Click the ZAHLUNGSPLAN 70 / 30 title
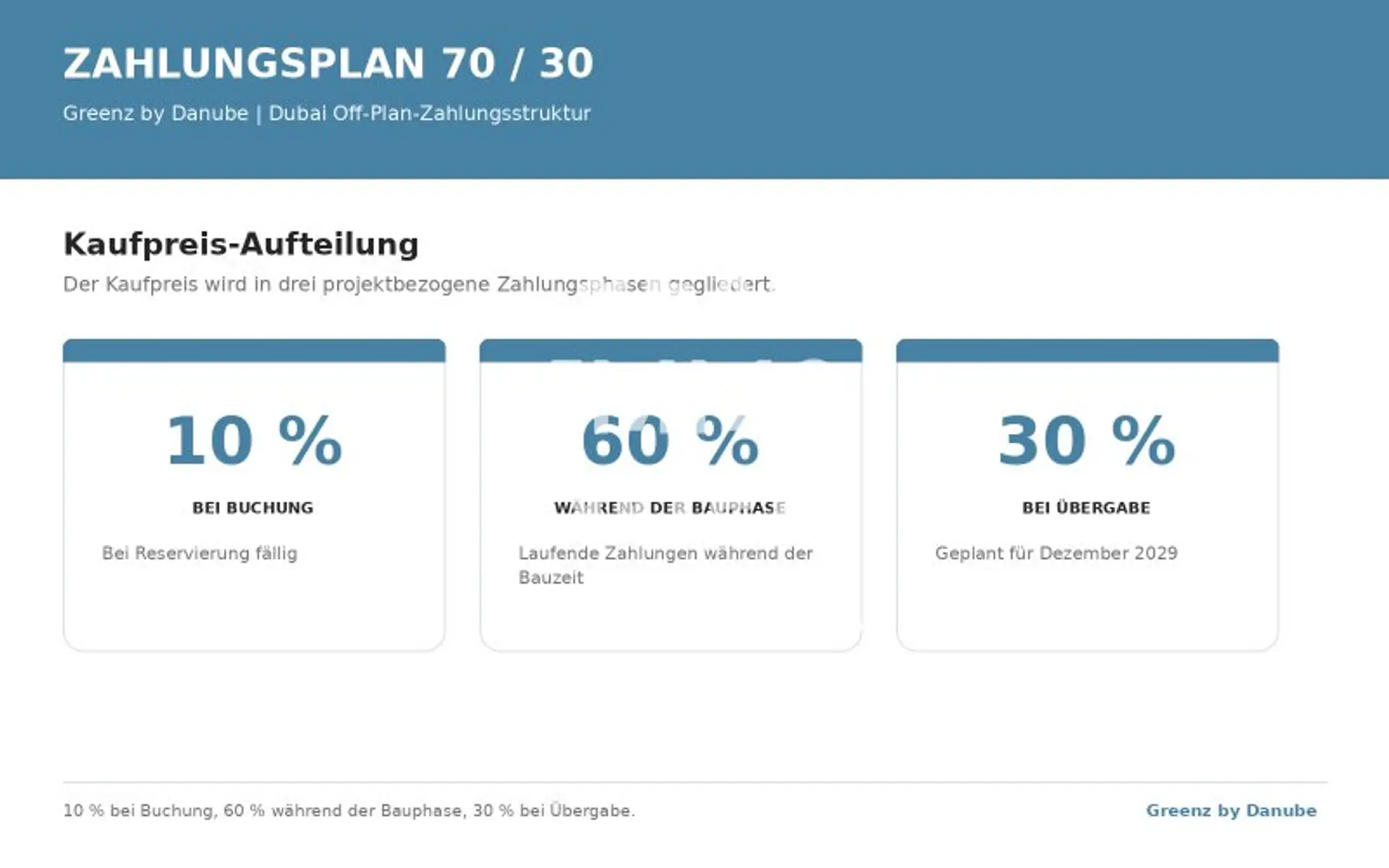 pyautogui.click(x=328, y=63)
